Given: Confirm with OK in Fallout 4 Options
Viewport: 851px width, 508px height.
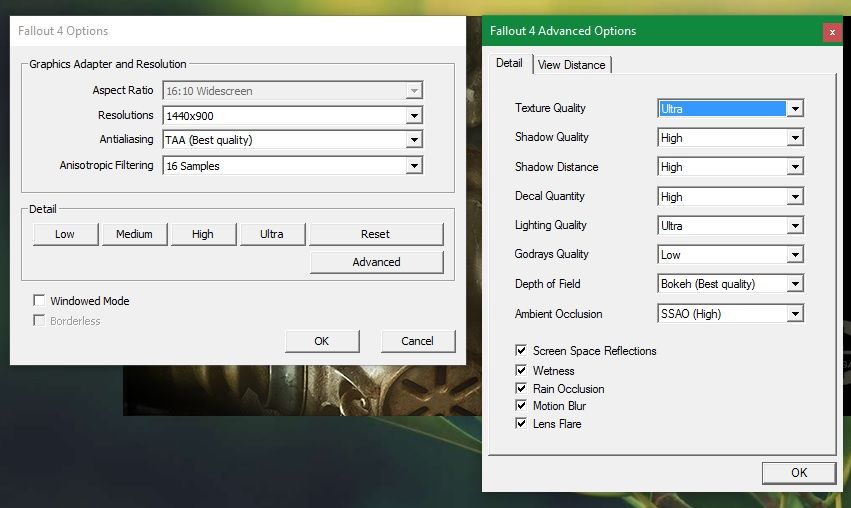Looking at the screenshot, I should pyautogui.click(x=322, y=341).
